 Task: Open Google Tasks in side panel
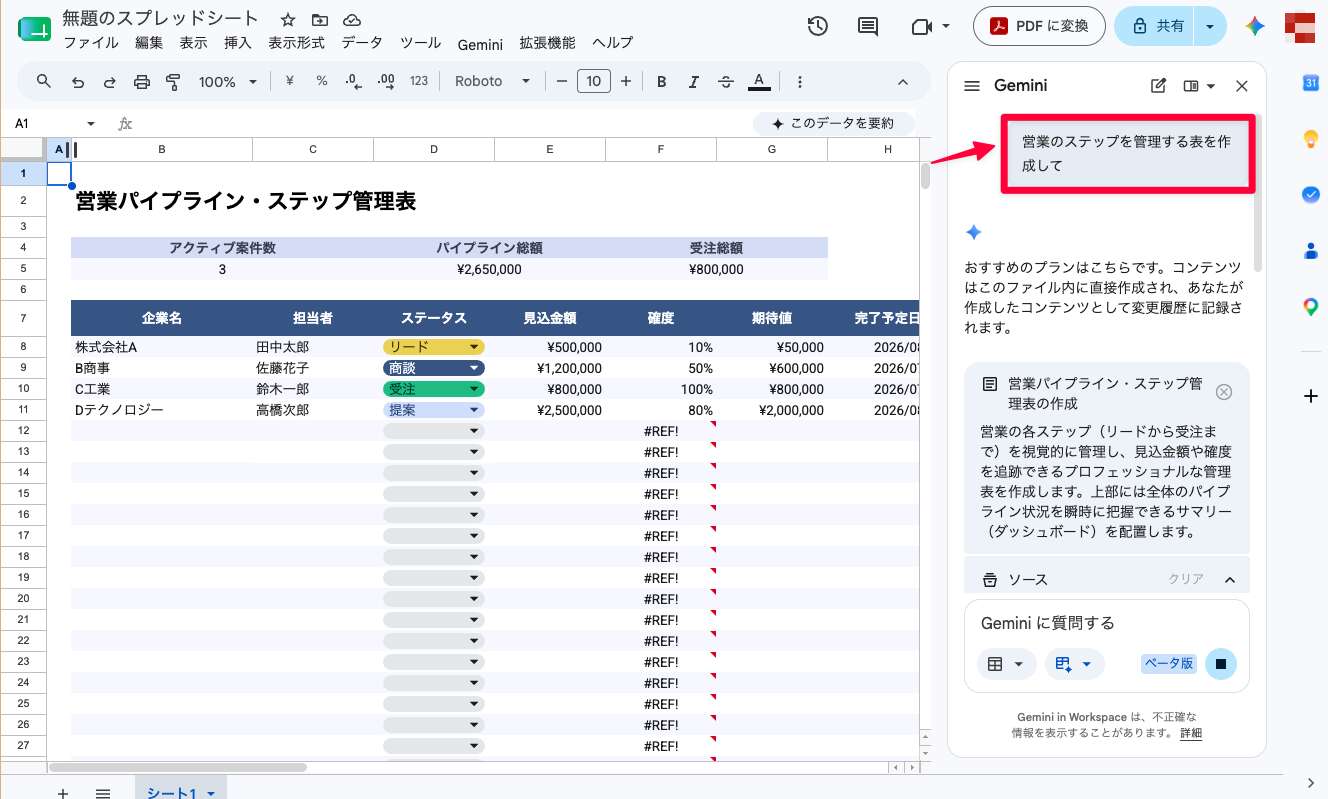1311,195
